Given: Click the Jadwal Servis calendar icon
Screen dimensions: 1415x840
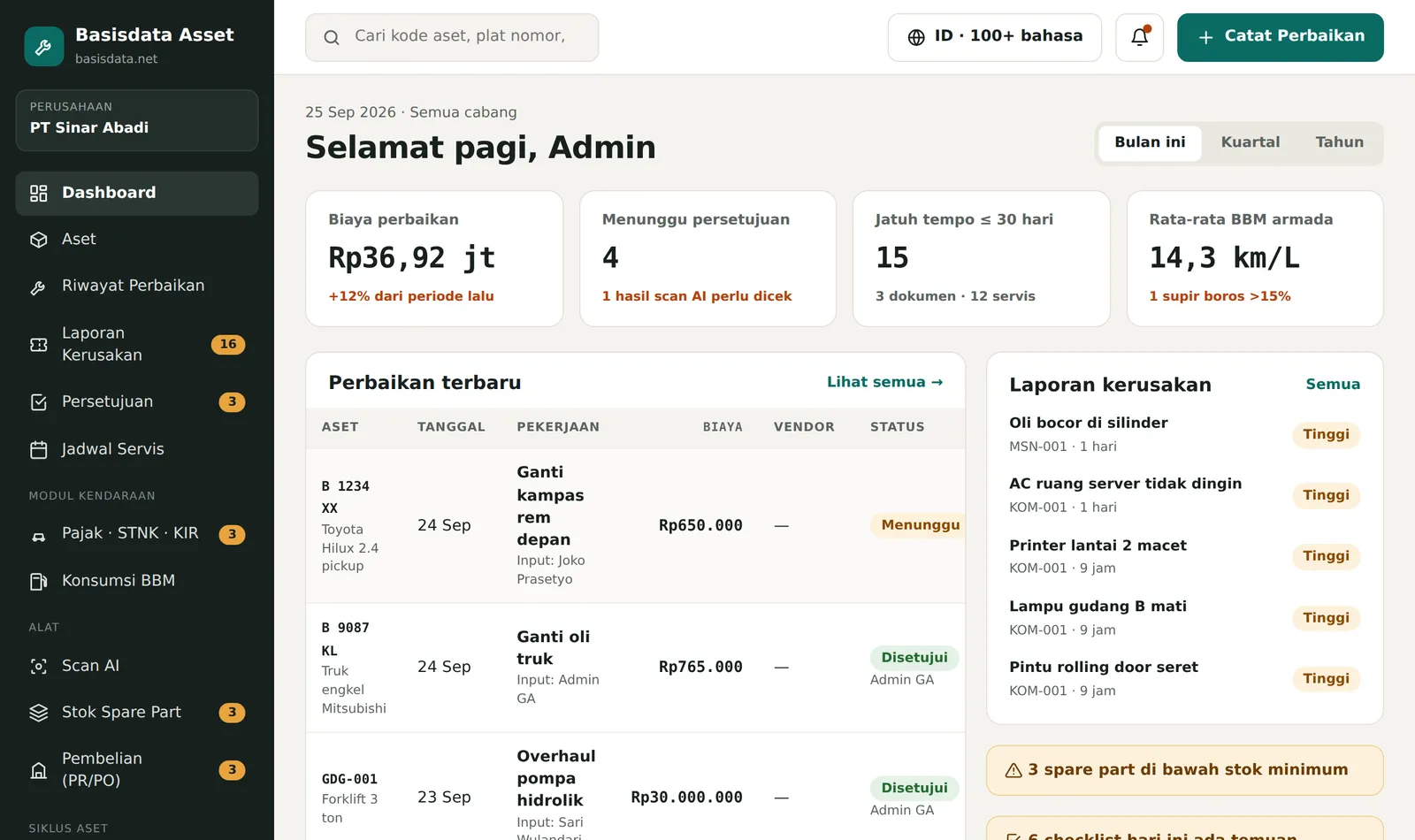Looking at the screenshot, I should tap(39, 449).
